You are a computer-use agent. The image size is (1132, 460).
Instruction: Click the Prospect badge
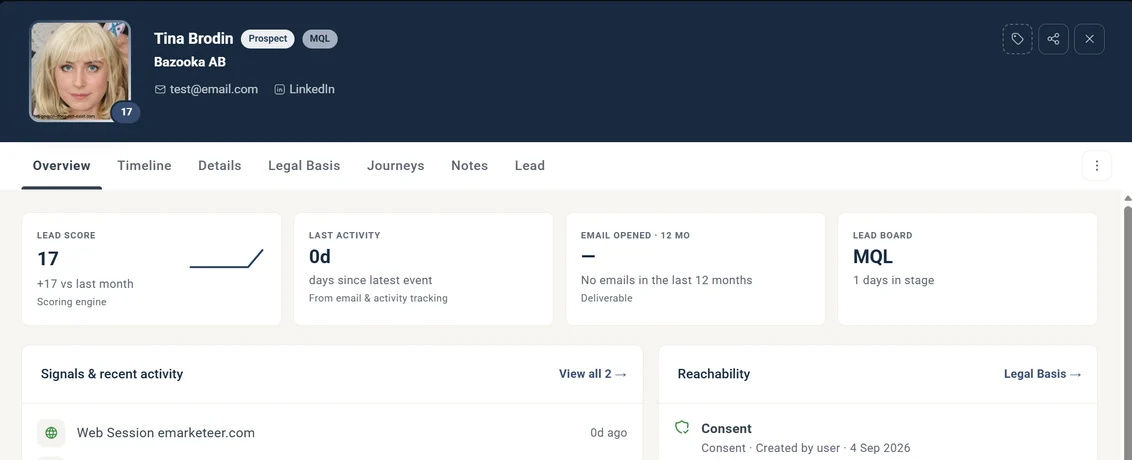pyautogui.click(x=268, y=39)
